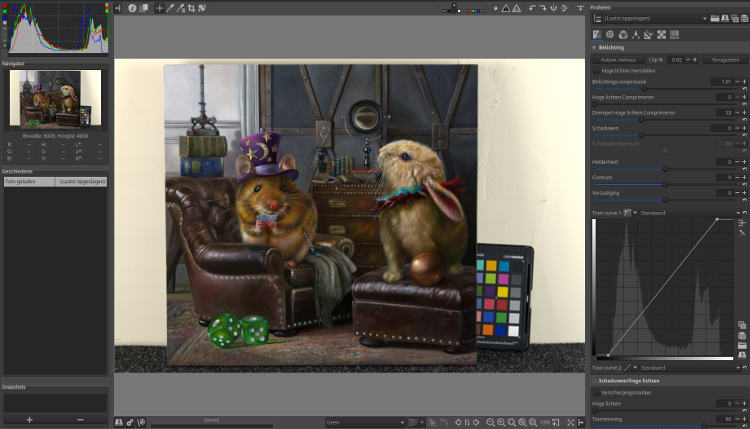Rotate image right
The width and height of the screenshot is (750, 429).
543,9
